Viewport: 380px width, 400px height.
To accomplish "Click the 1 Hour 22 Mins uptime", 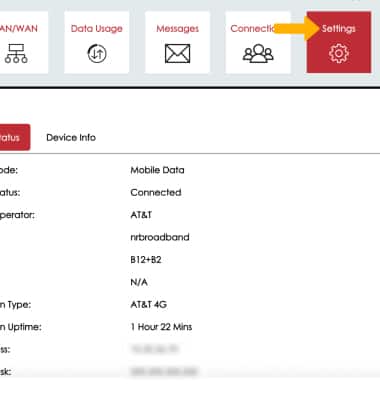I will pyautogui.click(x=161, y=327).
